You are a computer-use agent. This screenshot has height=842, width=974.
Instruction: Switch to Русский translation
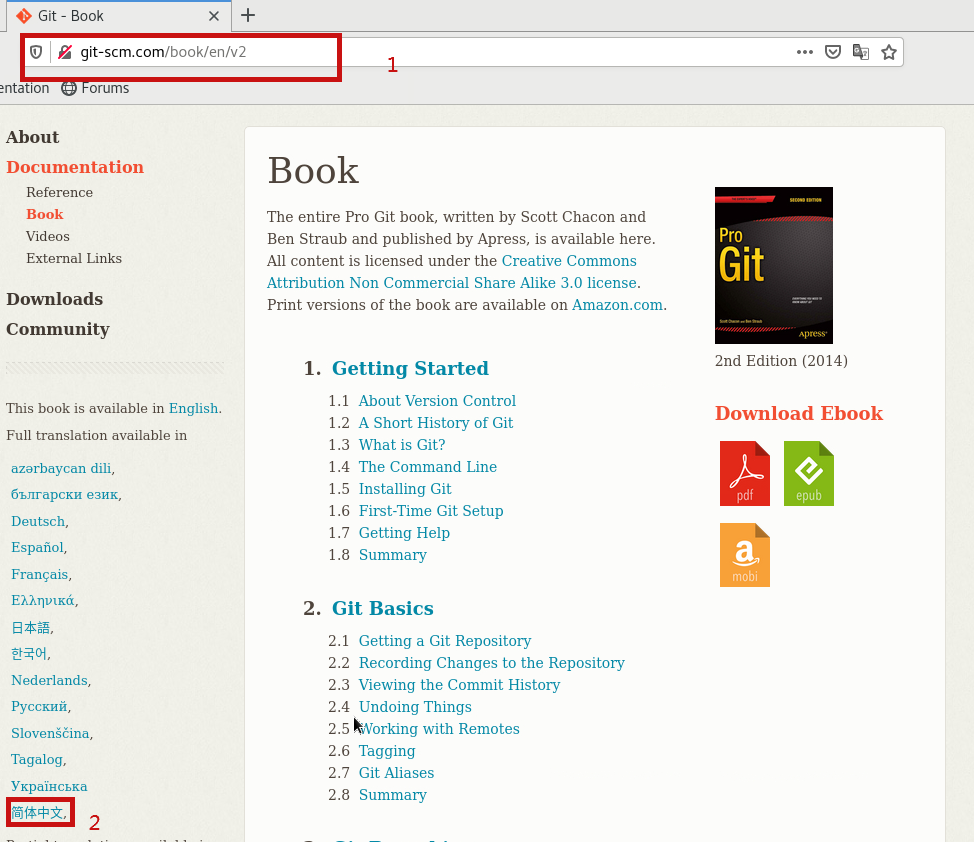tap(39, 707)
